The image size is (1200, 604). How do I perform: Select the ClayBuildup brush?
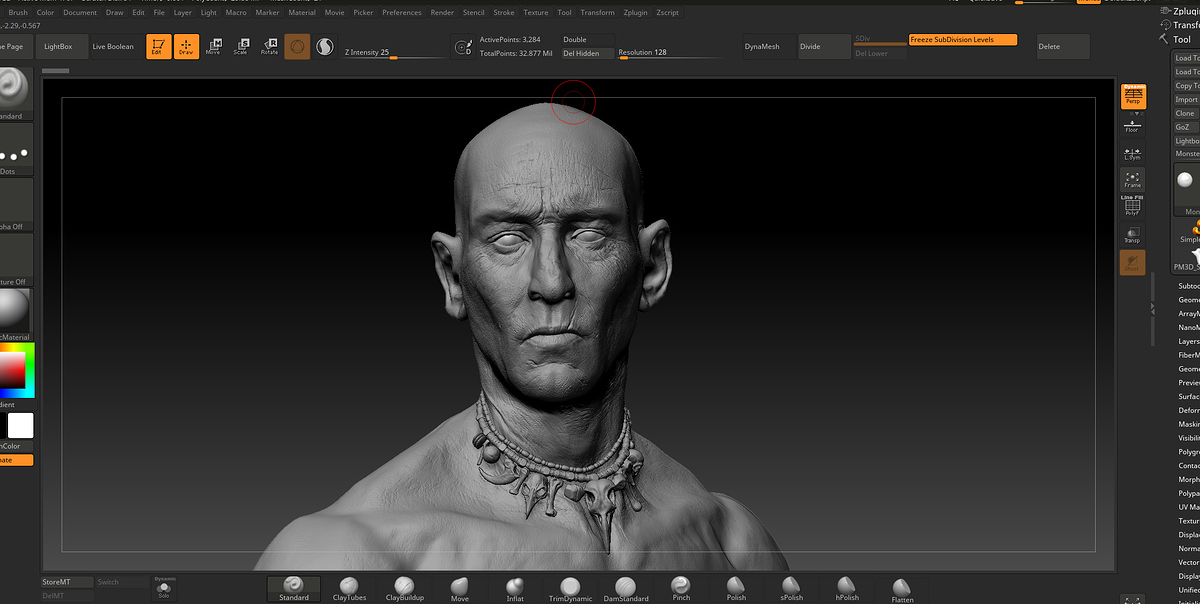click(404, 588)
